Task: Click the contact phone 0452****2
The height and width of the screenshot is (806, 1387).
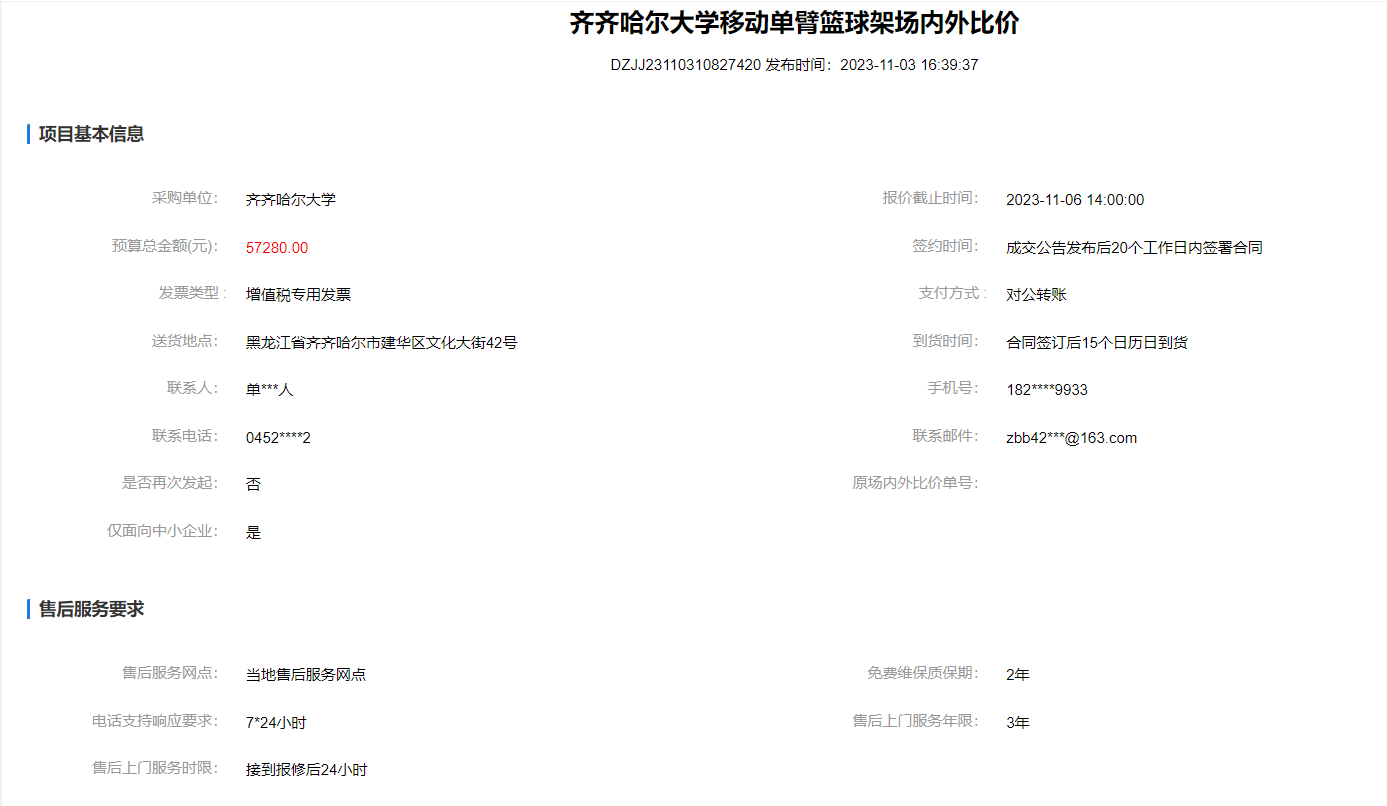Action: point(278,438)
